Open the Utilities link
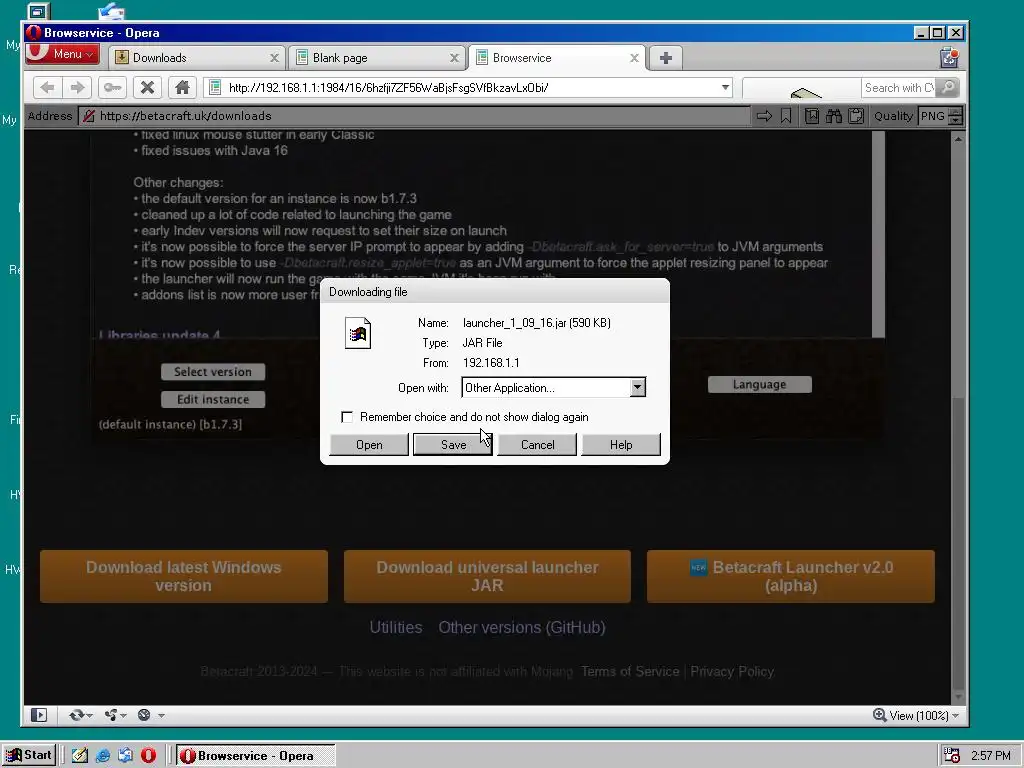 click(396, 628)
